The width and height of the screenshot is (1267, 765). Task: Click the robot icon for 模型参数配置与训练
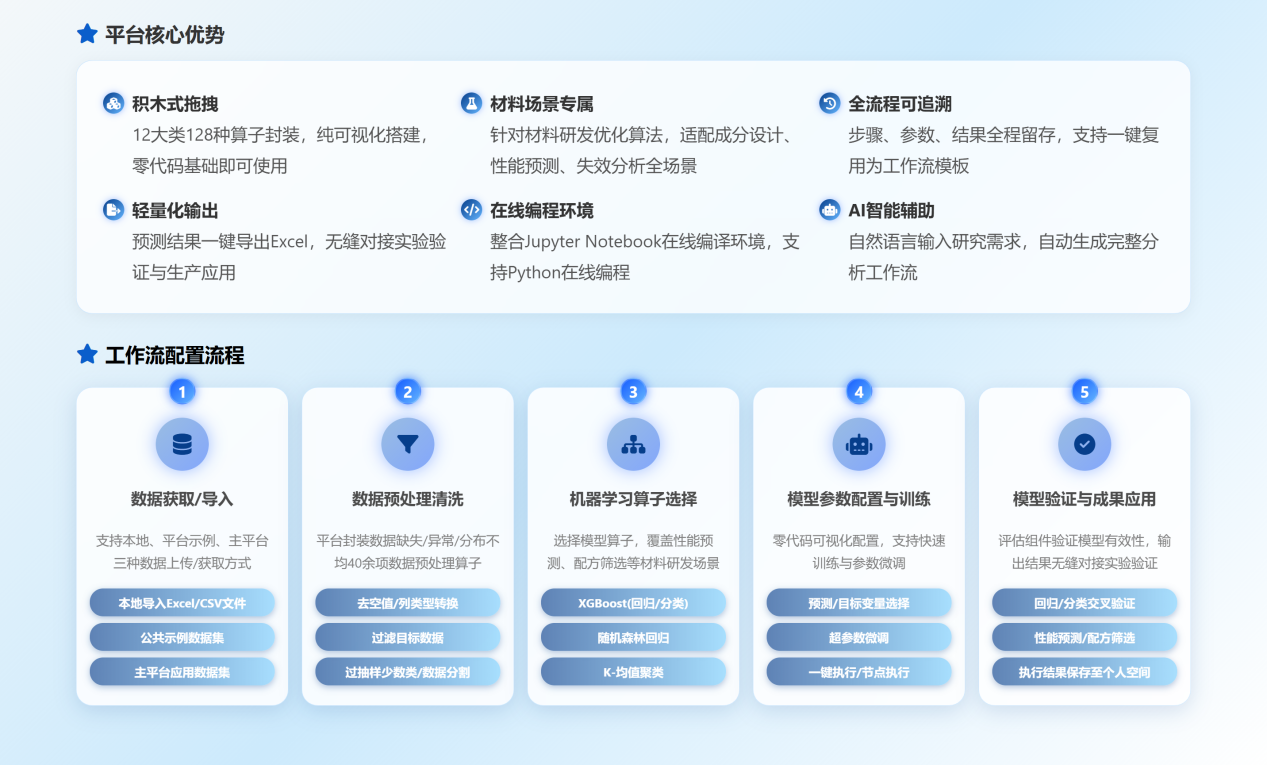(x=858, y=444)
